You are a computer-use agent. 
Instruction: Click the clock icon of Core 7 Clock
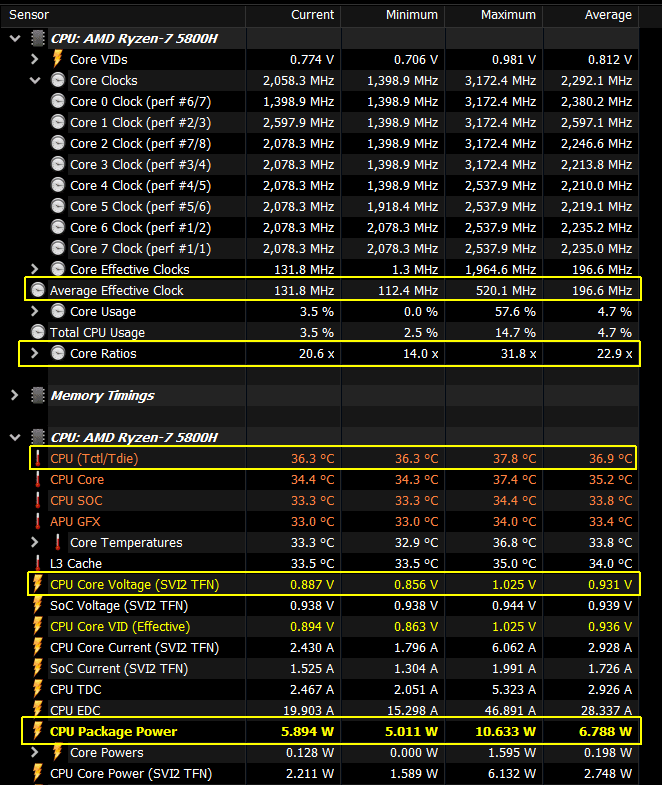pyautogui.click(x=58, y=248)
